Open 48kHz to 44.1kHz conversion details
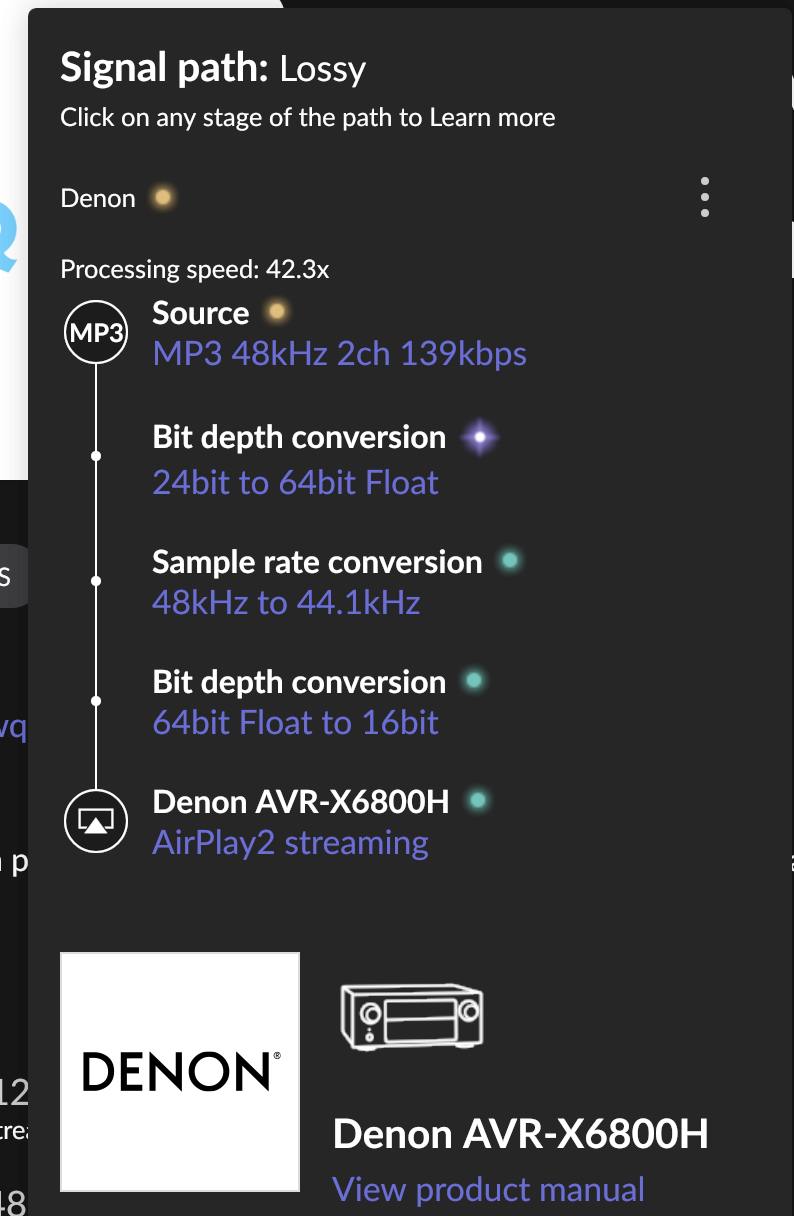Screen dimensions: 794x1216 [x=286, y=603]
